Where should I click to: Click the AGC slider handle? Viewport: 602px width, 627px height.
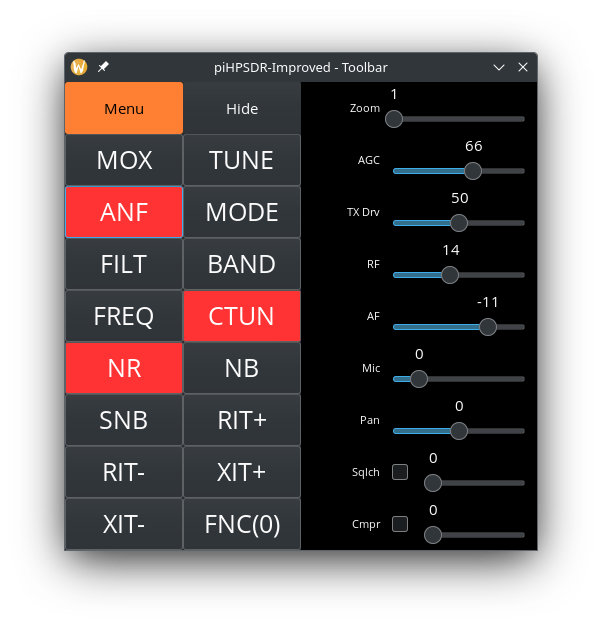pyautogui.click(x=473, y=171)
